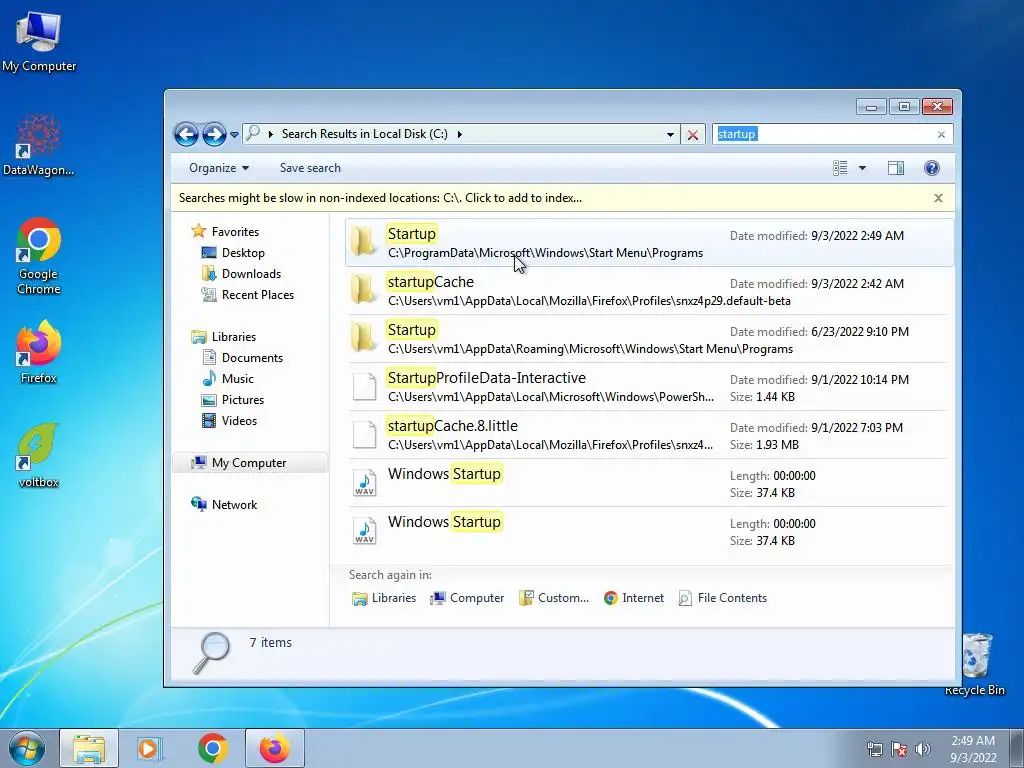Open Recent Places in navigation pane
1024x768 pixels.
point(248,295)
